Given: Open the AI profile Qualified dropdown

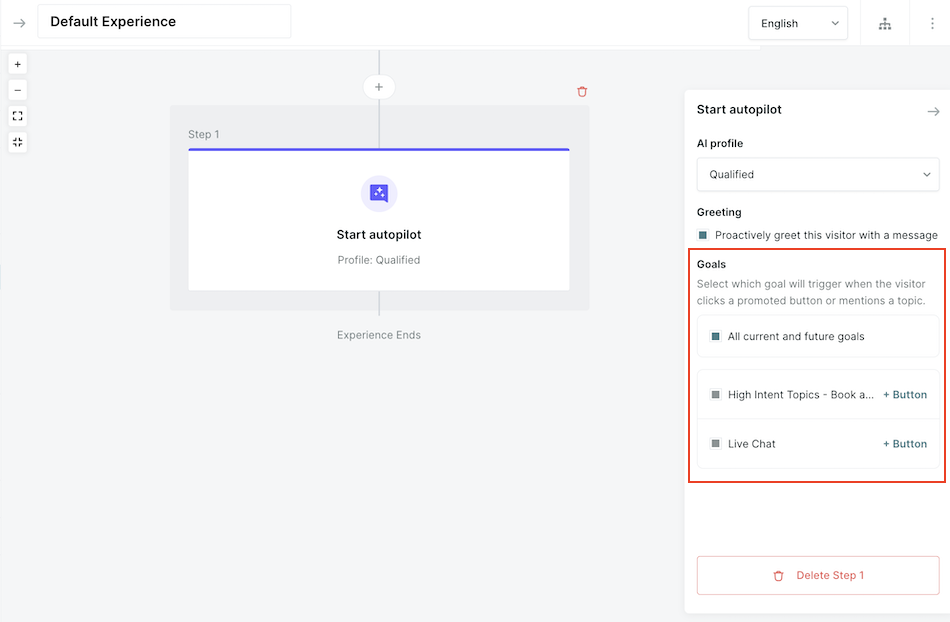Looking at the screenshot, I should click(x=817, y=174).
